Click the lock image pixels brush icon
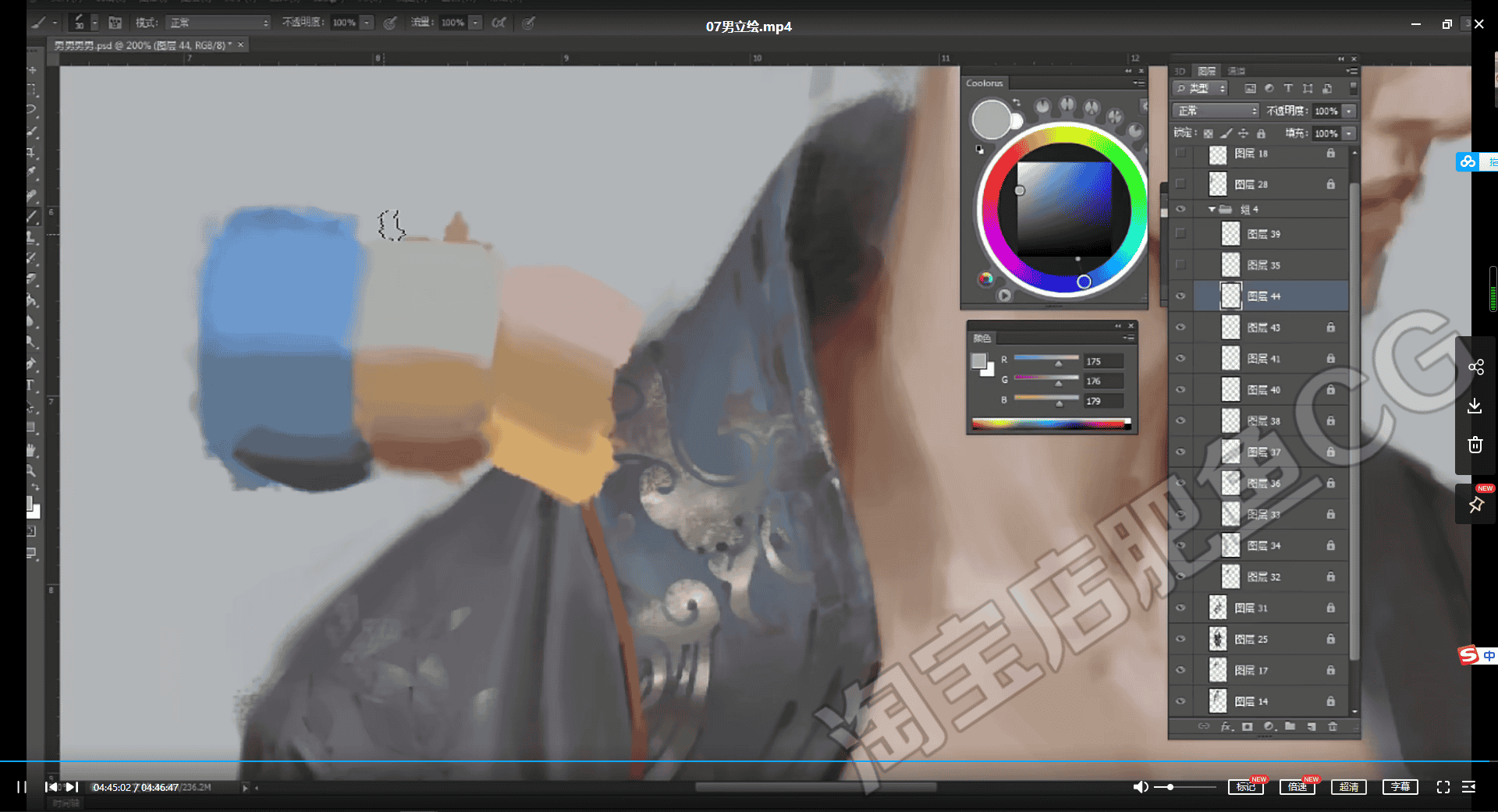This screenshot has width=1498, height=812. coord(1226,133)
